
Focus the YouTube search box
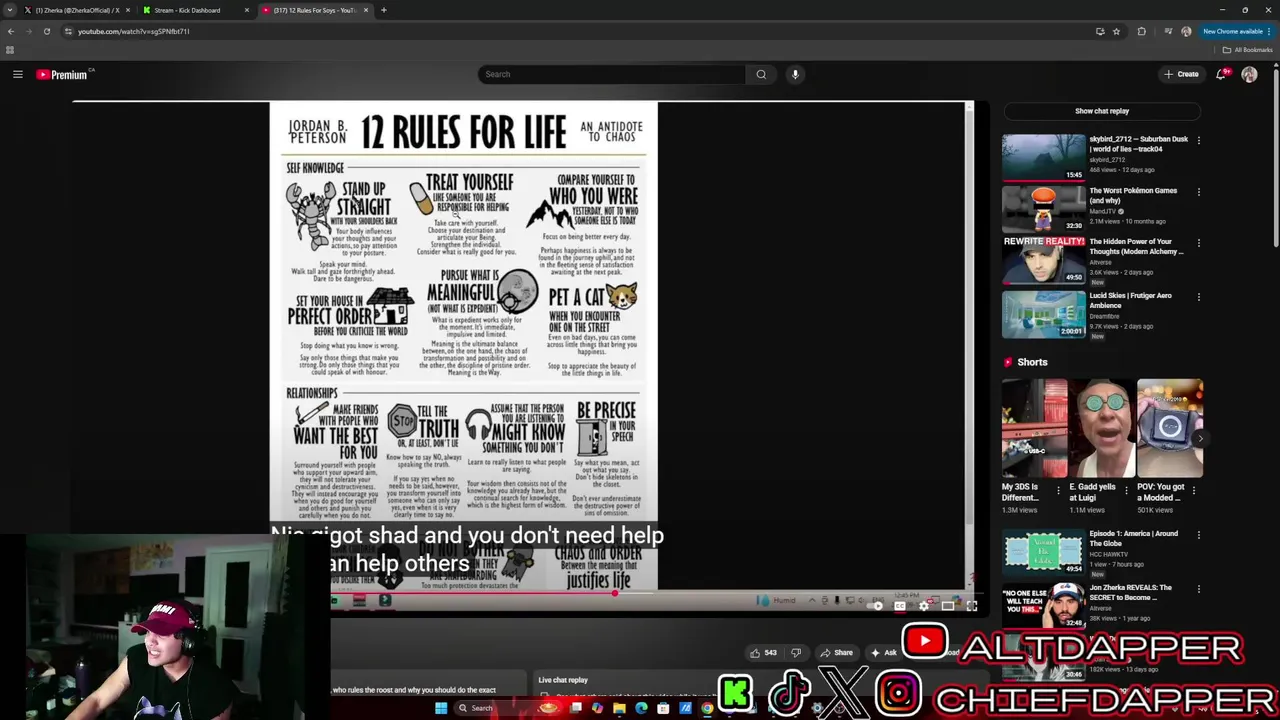pos(611,74)
